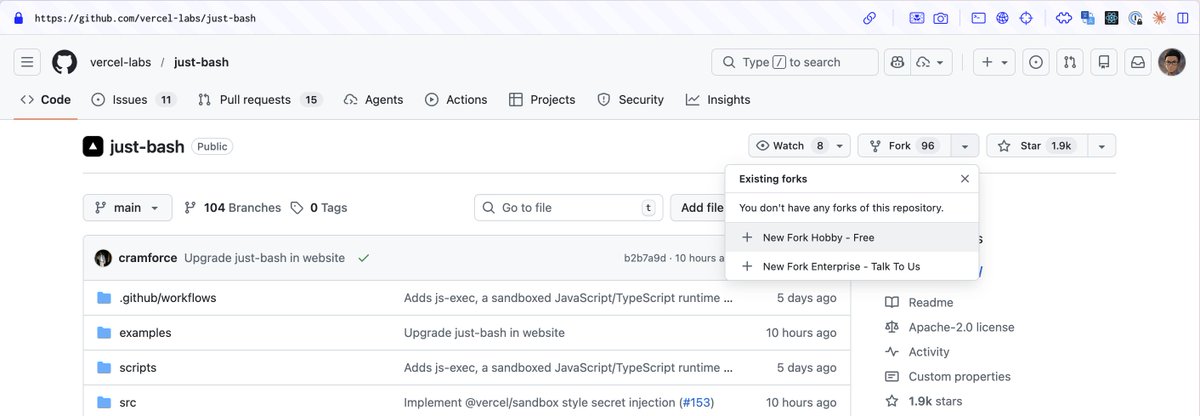Open the Projects tab
This screenshot has height=416, width=1200.
[x=542, y=100]
